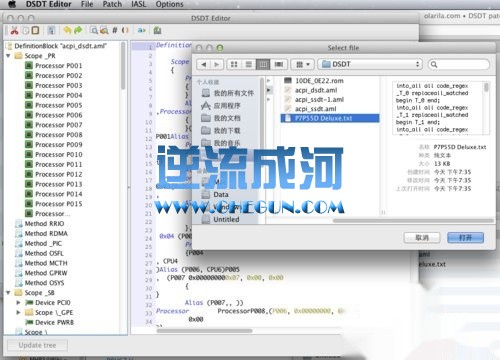The height and width of the screenshot is (360, 500).
Task: Click the curly braces toolbar icon
Action: (125, 30)
